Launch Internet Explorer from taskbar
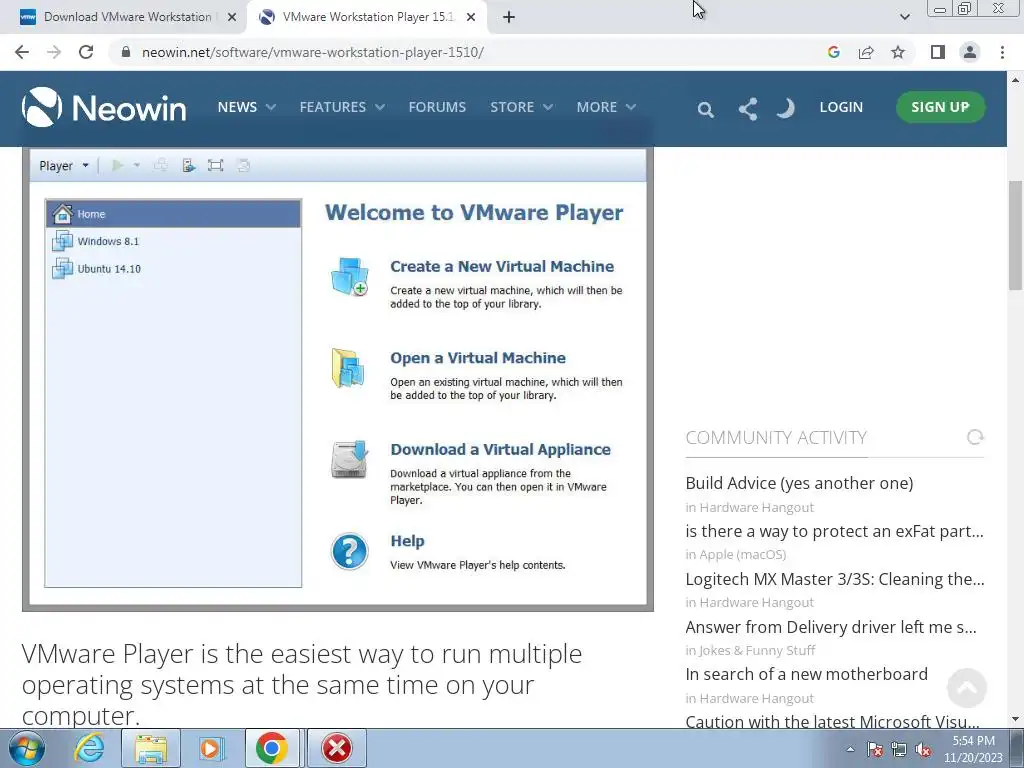 coord(89,748)
